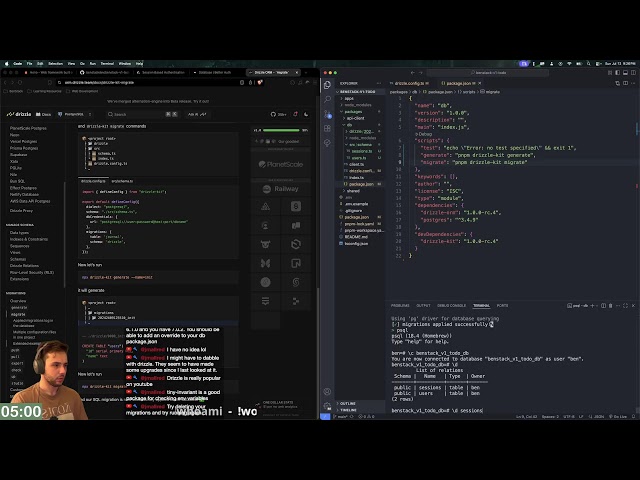This screenshot has width=640, height=480.
Task: Click the browser back arrow
Action: click(5, 82)
